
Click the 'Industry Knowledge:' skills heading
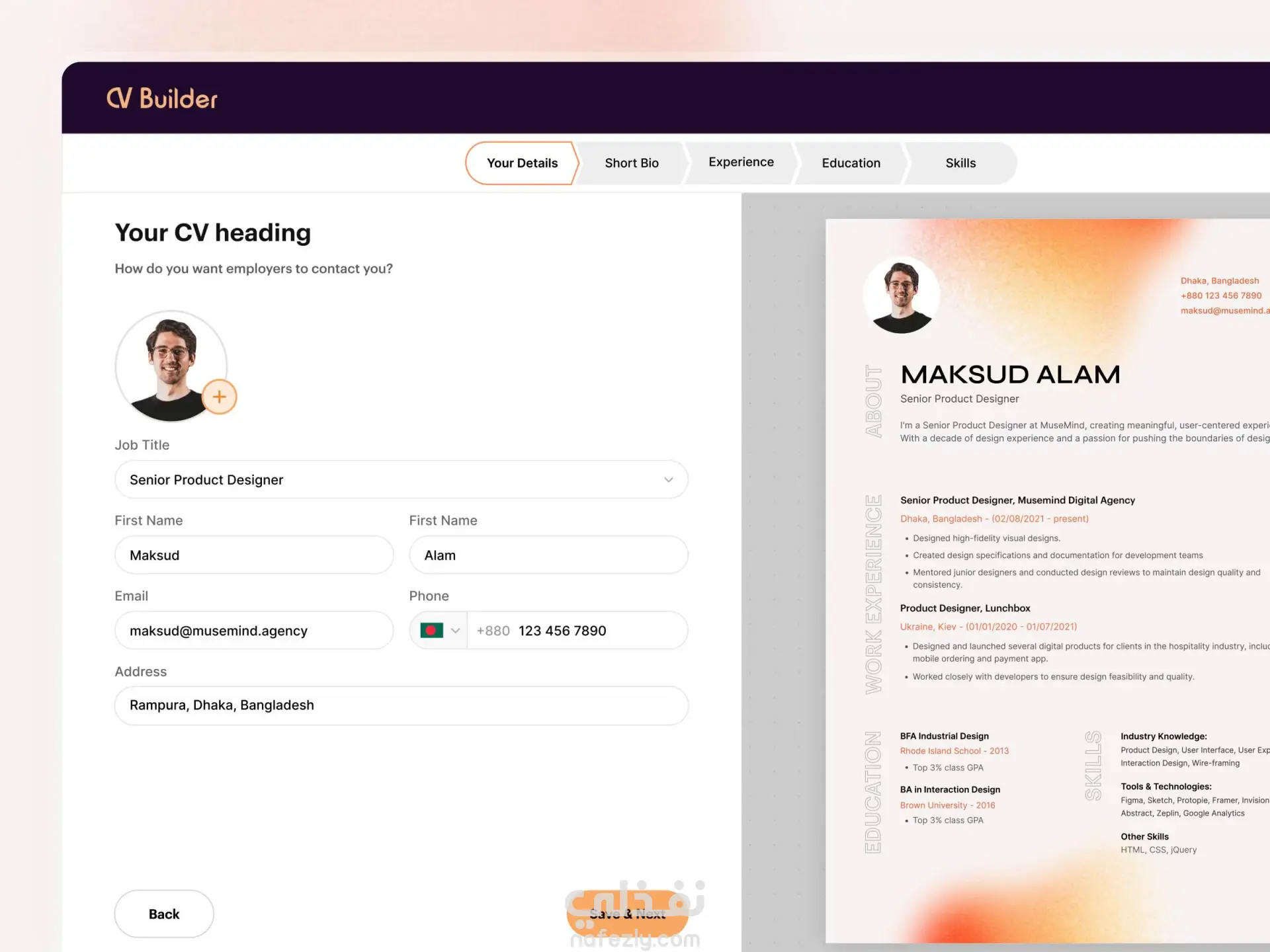tap(1164, 736)
